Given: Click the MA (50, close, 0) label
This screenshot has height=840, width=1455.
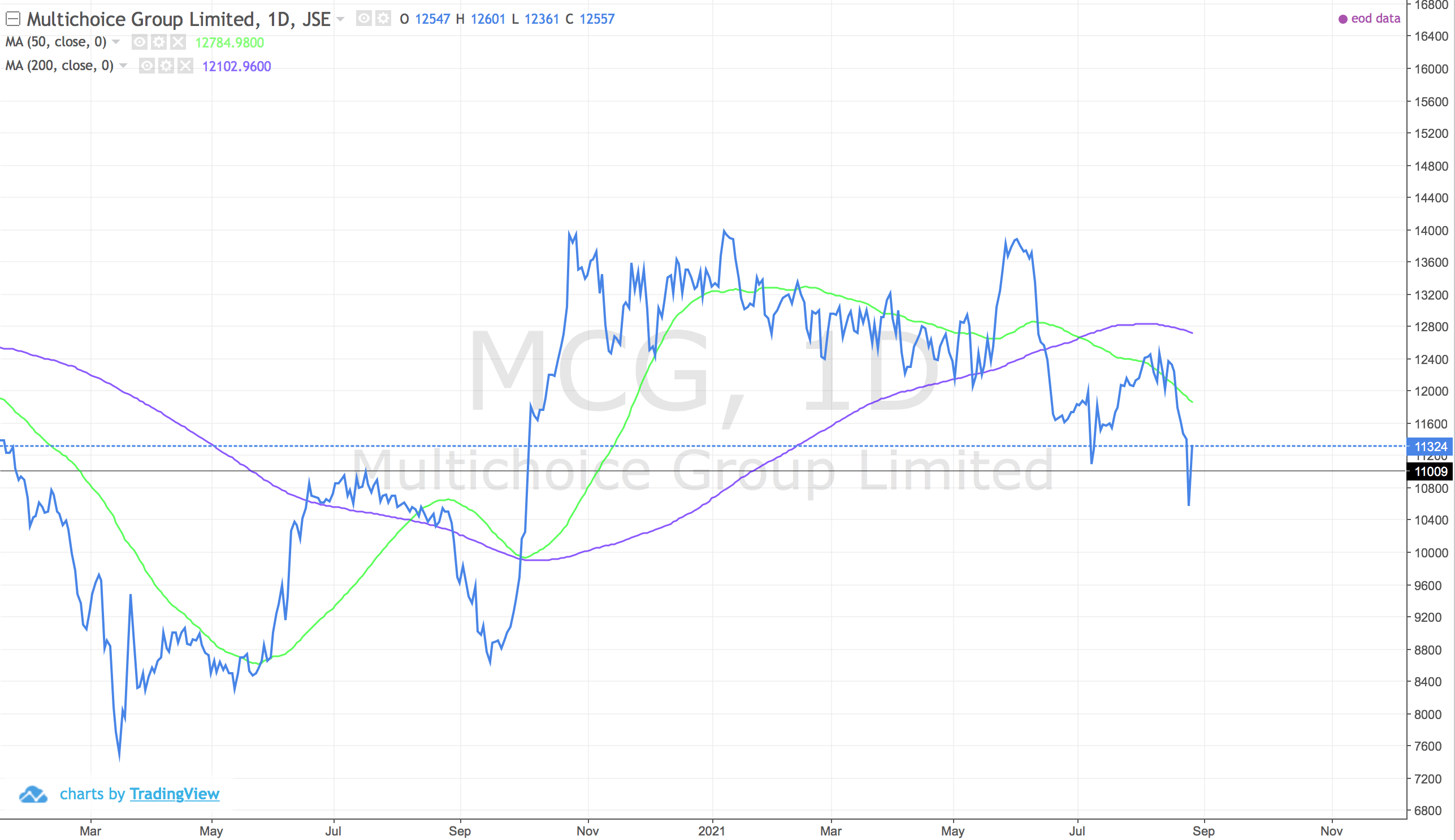Looking at the screenshot, I should (56, 42).
